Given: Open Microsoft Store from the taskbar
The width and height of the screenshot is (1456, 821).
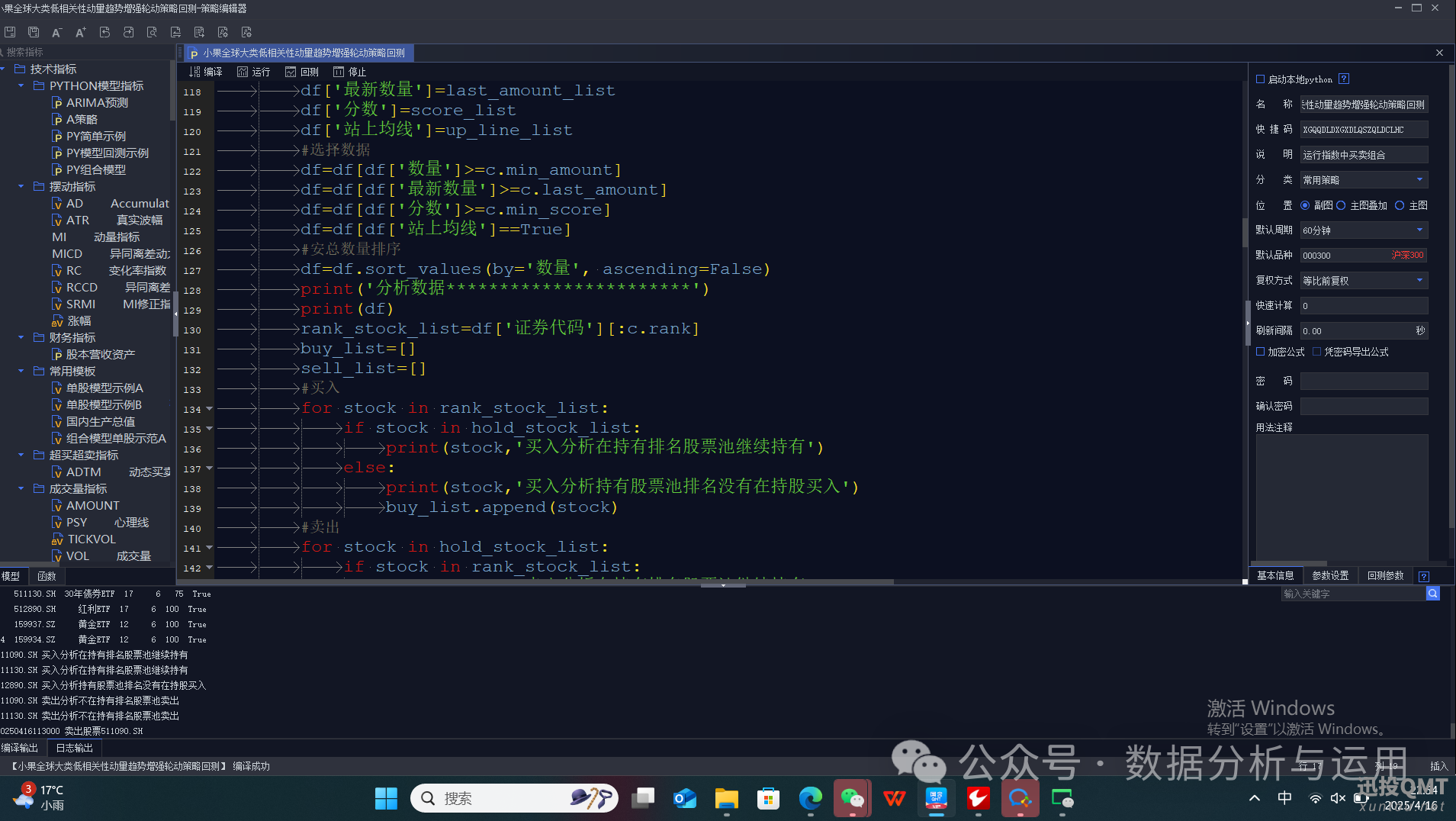Looking at the screenshot, I should (x=768, y=798).
